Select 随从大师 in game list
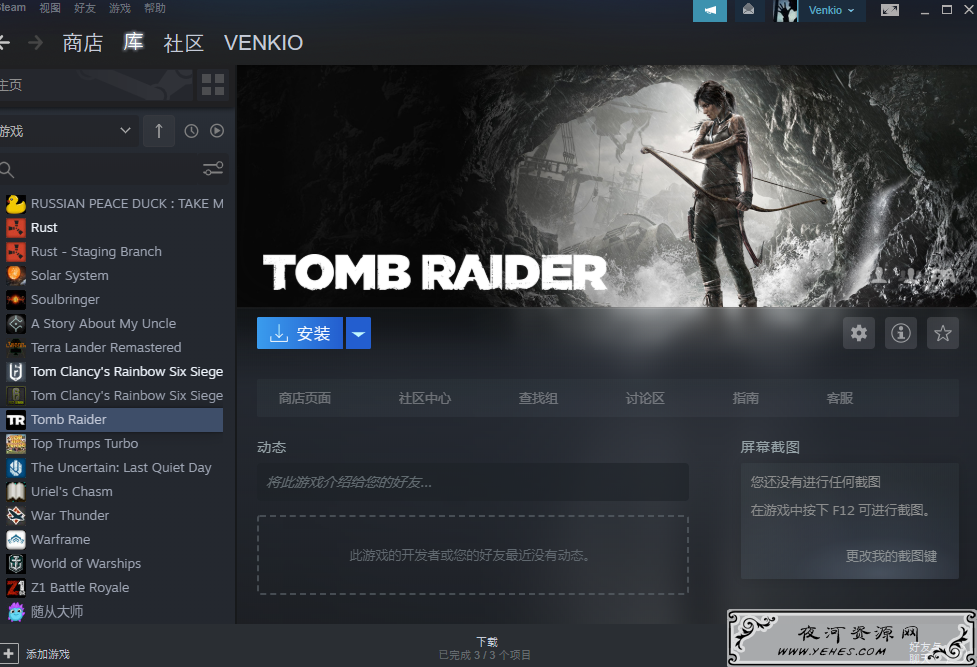 click(x=112, y=612)
